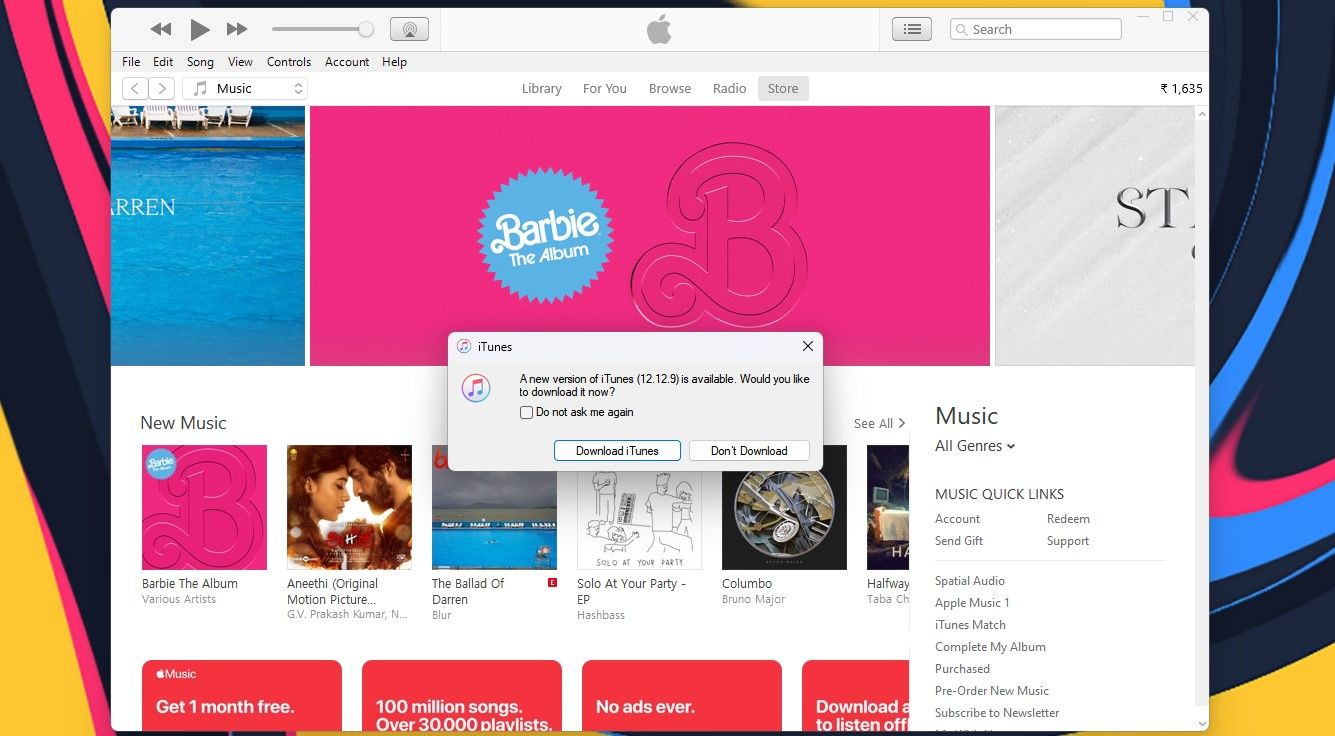The image size is (1335, 736).
Task: Click the Previous track rewind icon
Action: tap(161, 30)
